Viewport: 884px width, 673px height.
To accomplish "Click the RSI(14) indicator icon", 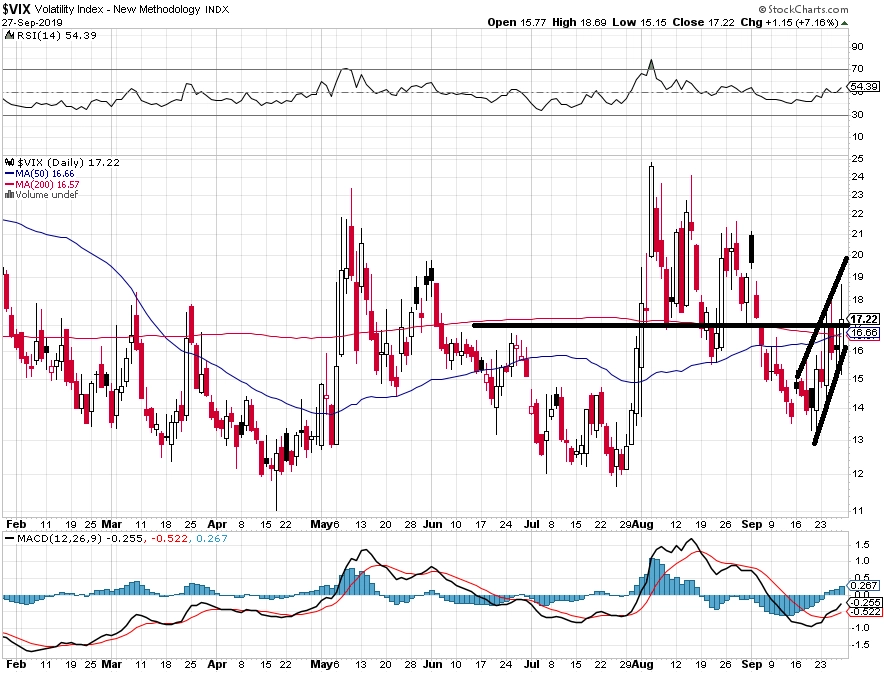I will 9,35.
